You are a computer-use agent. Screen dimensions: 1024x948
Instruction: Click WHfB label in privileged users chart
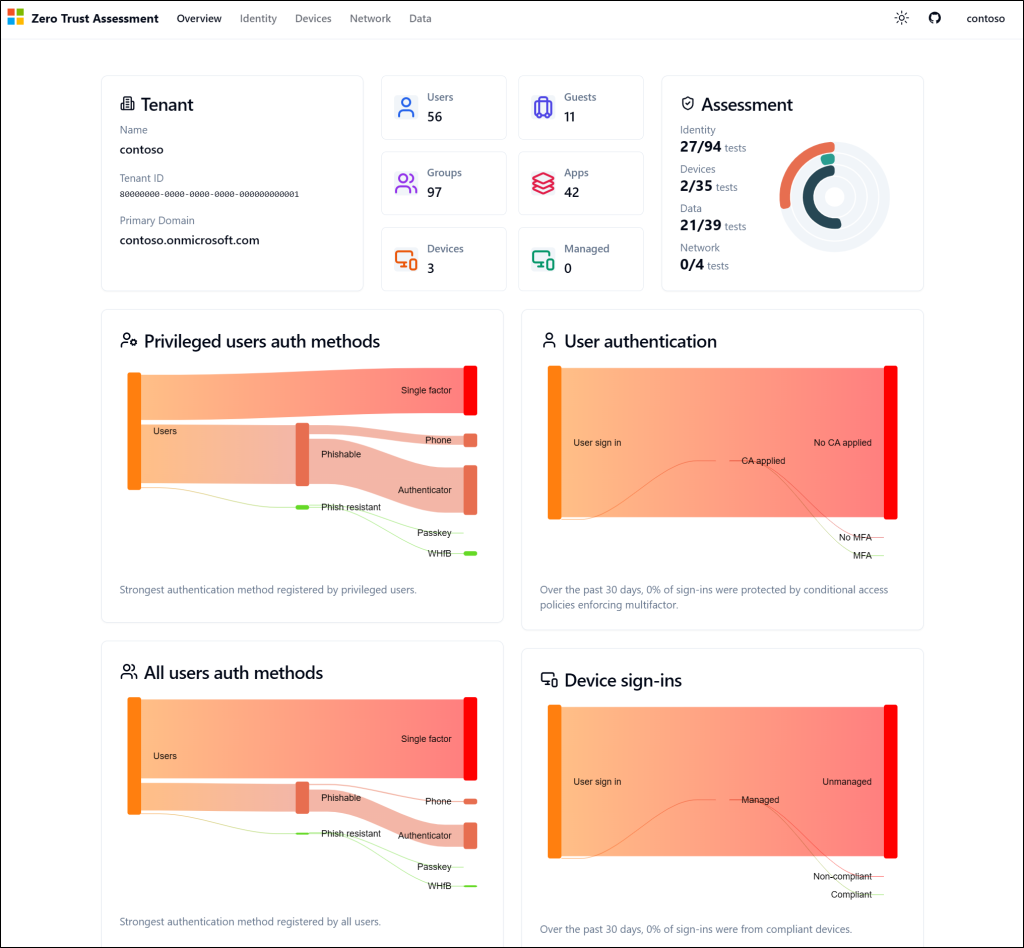click(439, 554)
